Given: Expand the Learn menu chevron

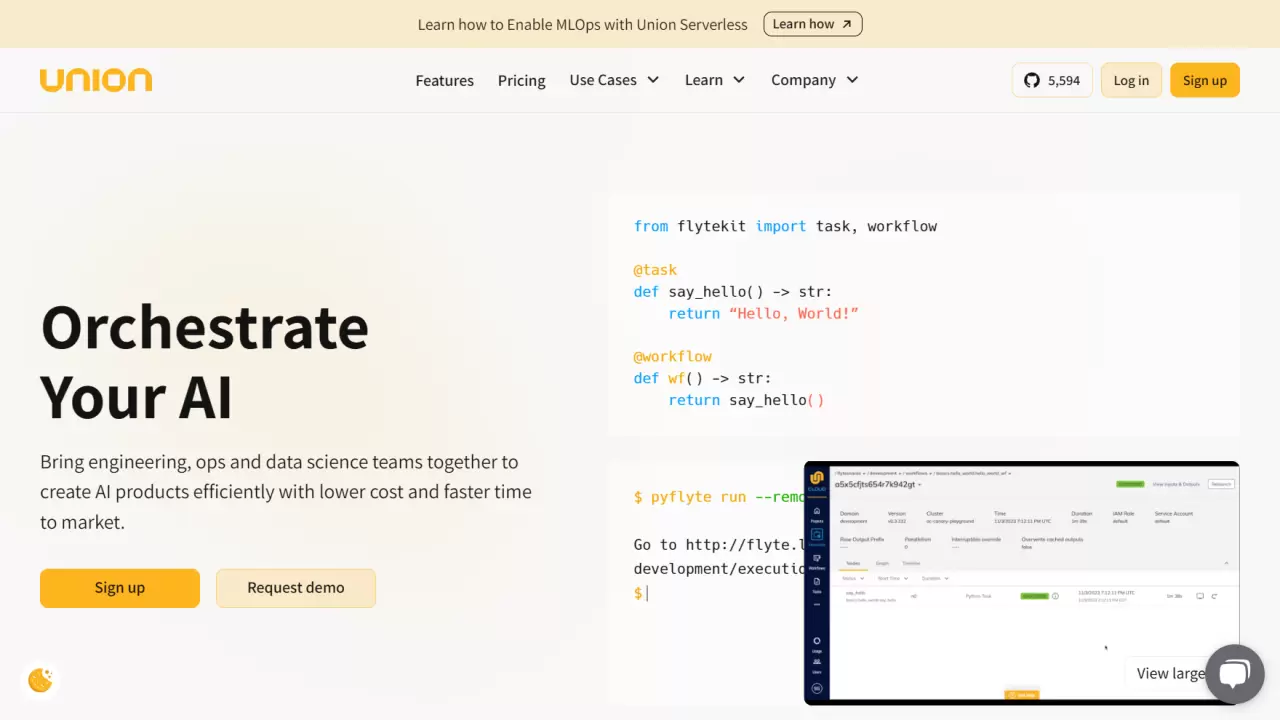Looking at the screenshot, I should (739, 80).
